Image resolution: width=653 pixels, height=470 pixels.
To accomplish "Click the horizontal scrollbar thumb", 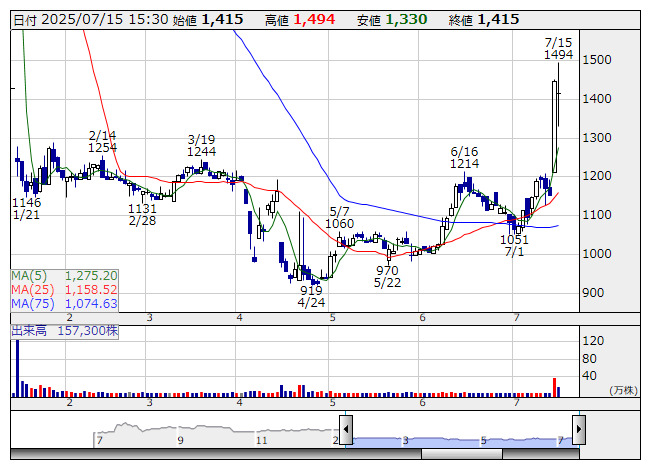I will 462,454.
